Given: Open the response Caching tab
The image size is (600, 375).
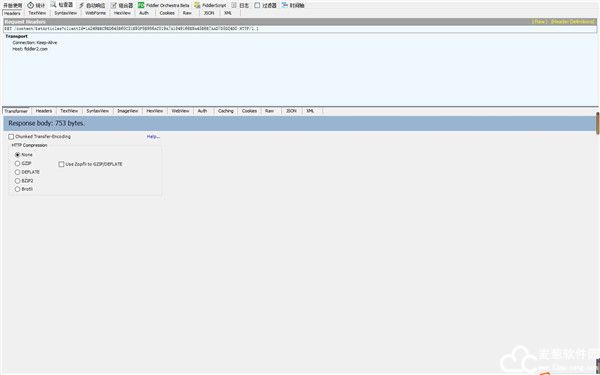Looking at the screenshot, I should 226,111.
